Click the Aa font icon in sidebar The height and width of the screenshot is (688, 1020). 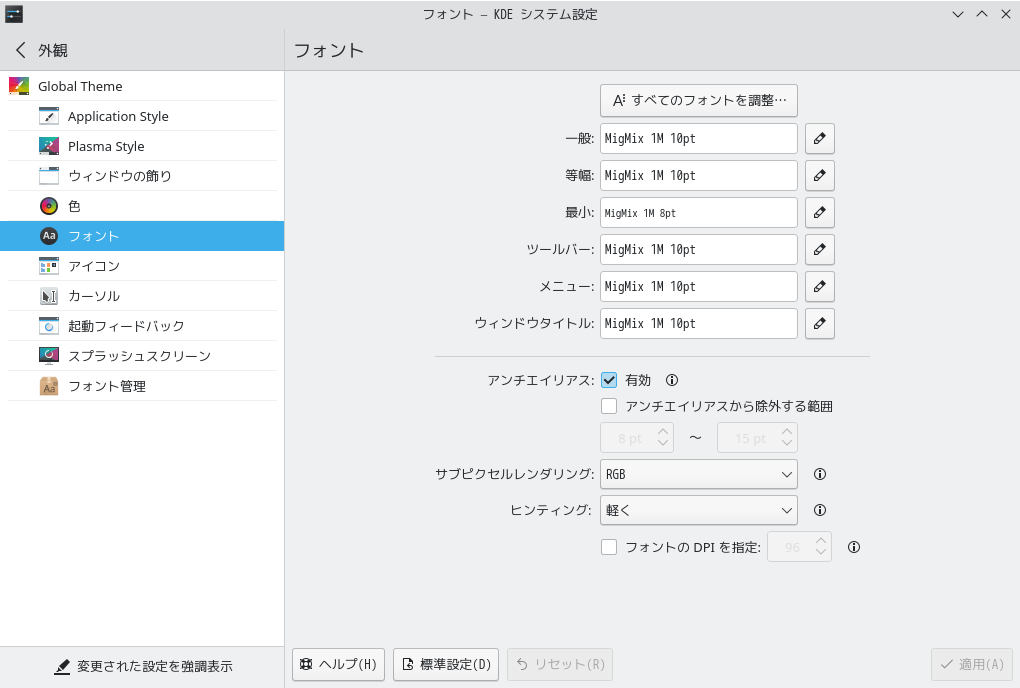49,235
